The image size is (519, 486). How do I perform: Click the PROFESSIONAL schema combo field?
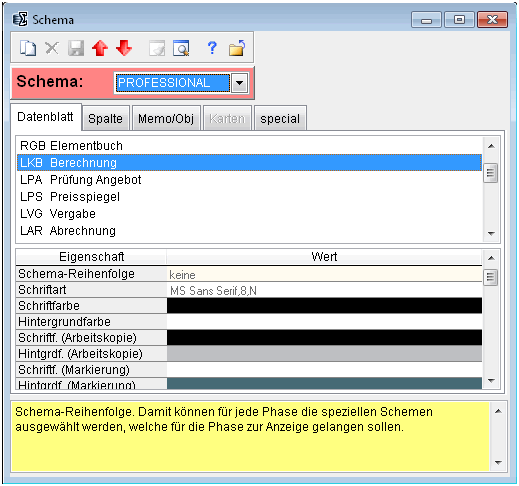pos(173,83)
